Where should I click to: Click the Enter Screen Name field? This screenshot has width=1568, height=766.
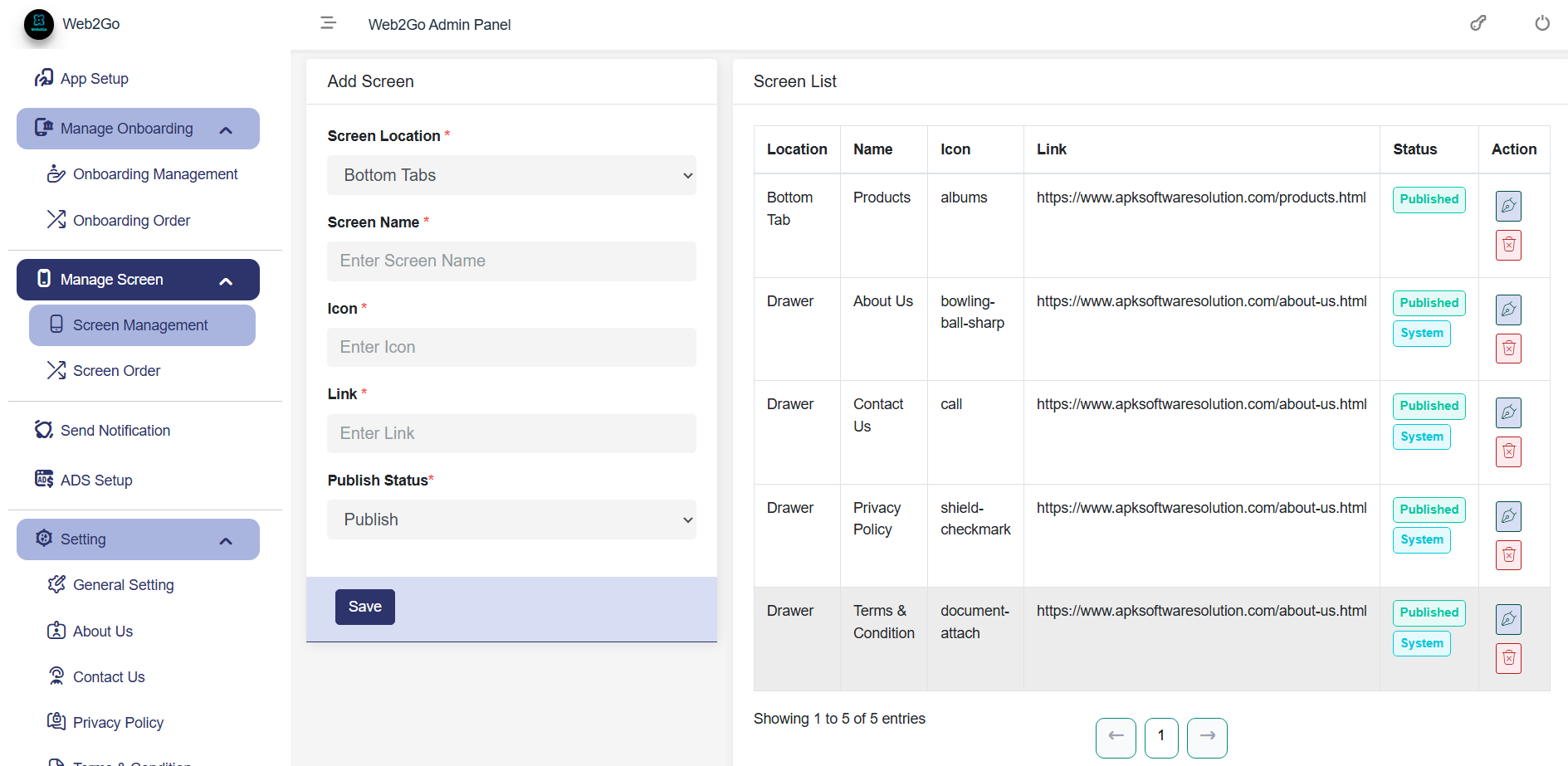click(511, 261)
